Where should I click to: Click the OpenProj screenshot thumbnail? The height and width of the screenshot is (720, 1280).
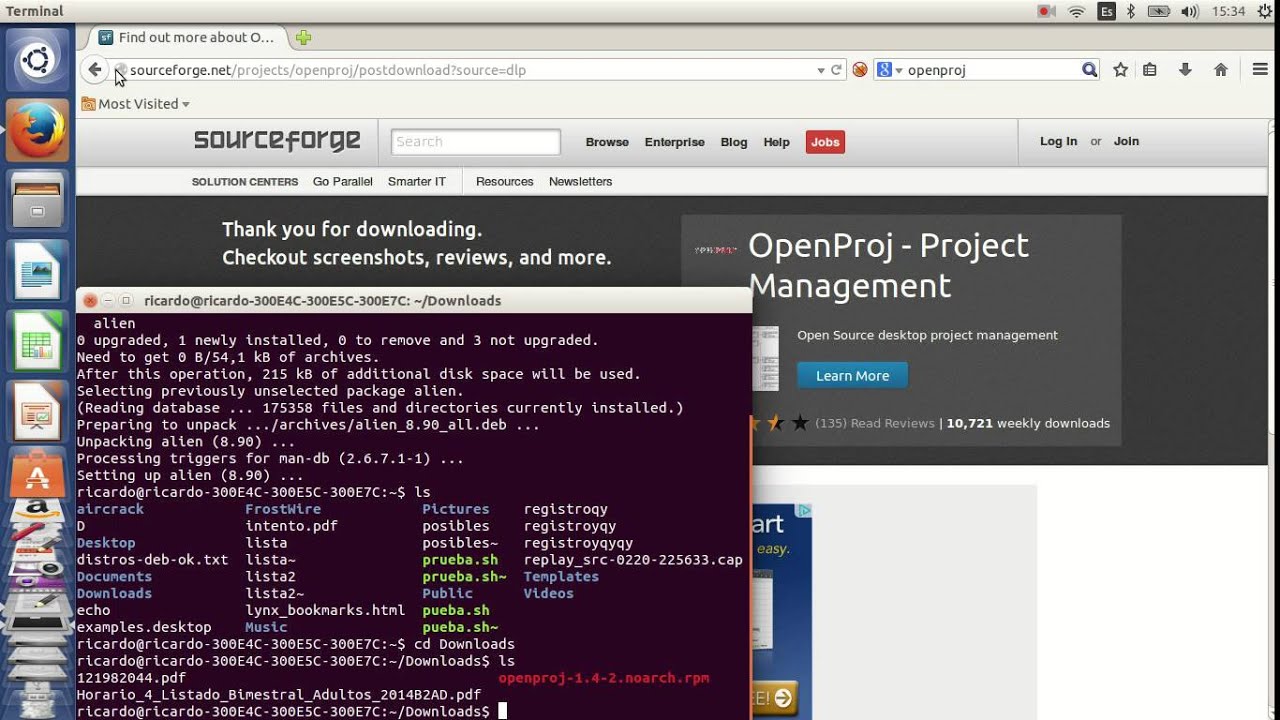click(765, 358)
